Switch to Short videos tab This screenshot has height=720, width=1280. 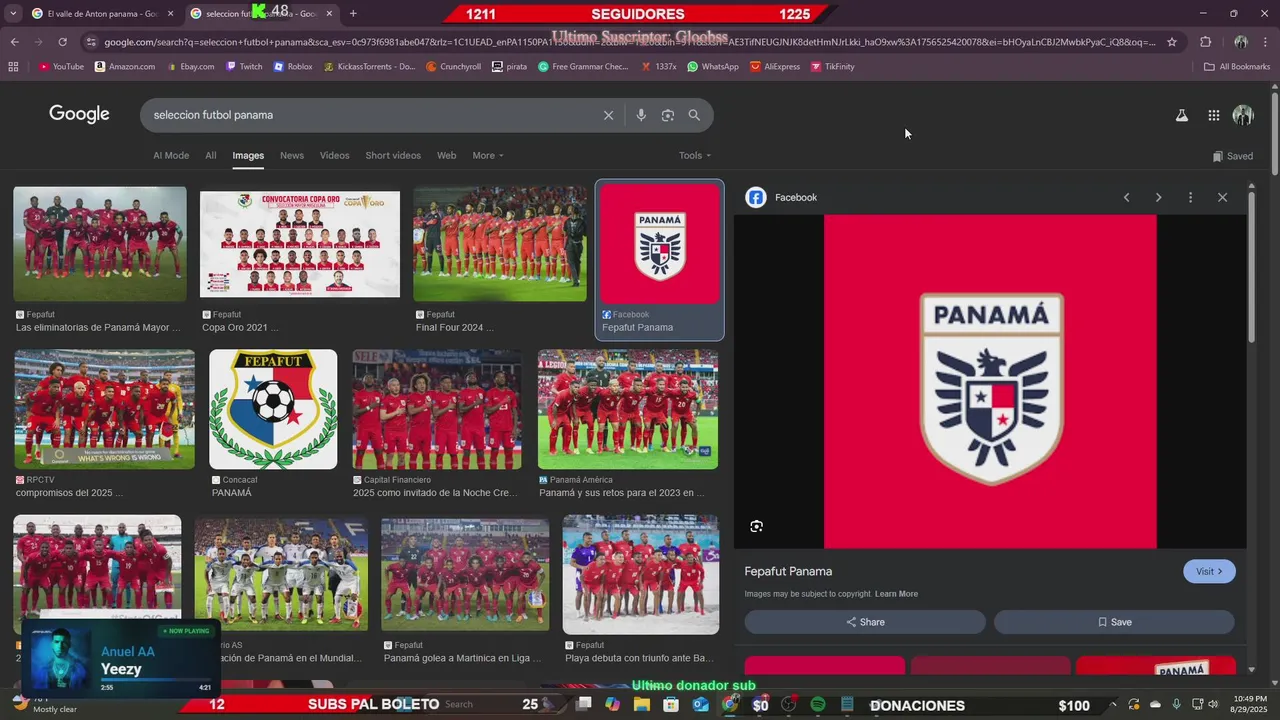click(393, 156)
